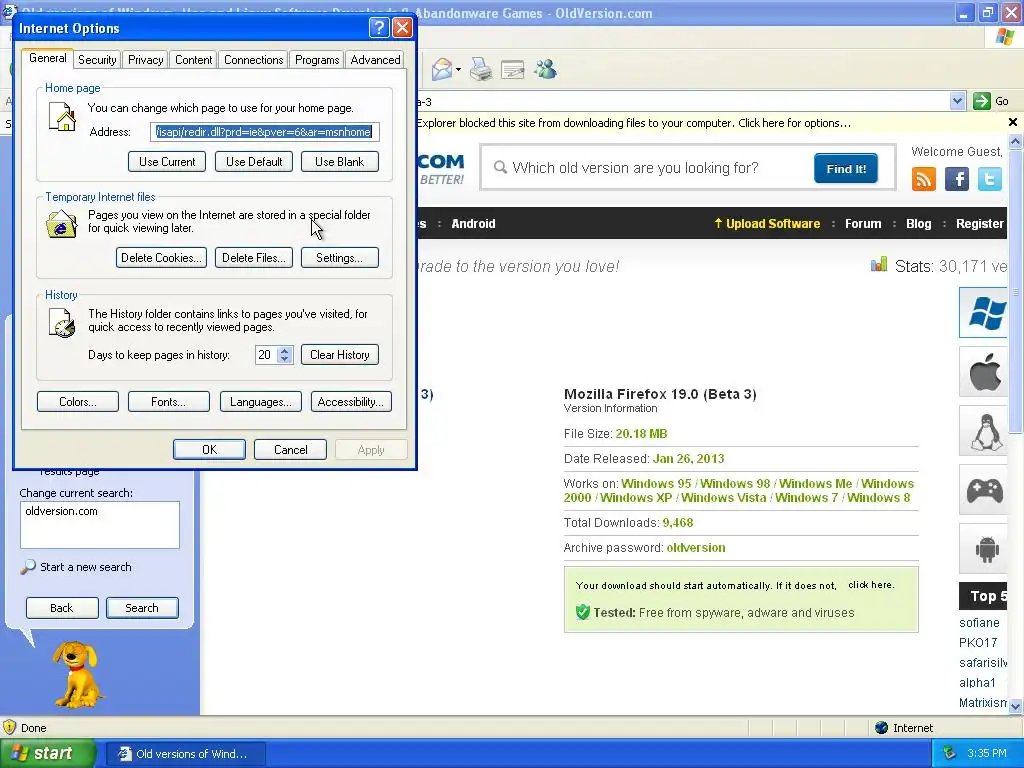The width and height of the screenshot is (1024, 768).
Task: Open the Mail icon dropdown arrow
Action: point(458,69)
